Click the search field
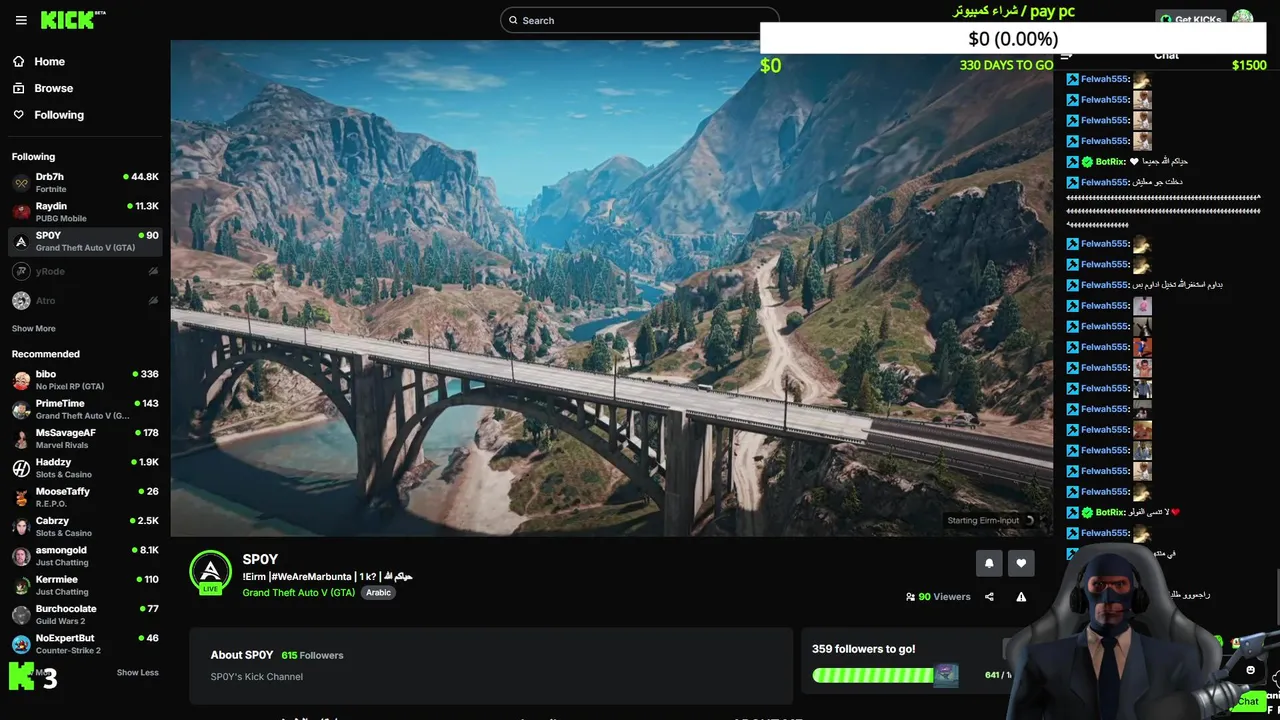This screenshot has height=720, width=1280. pyautogui.click(x=639, y=20)
